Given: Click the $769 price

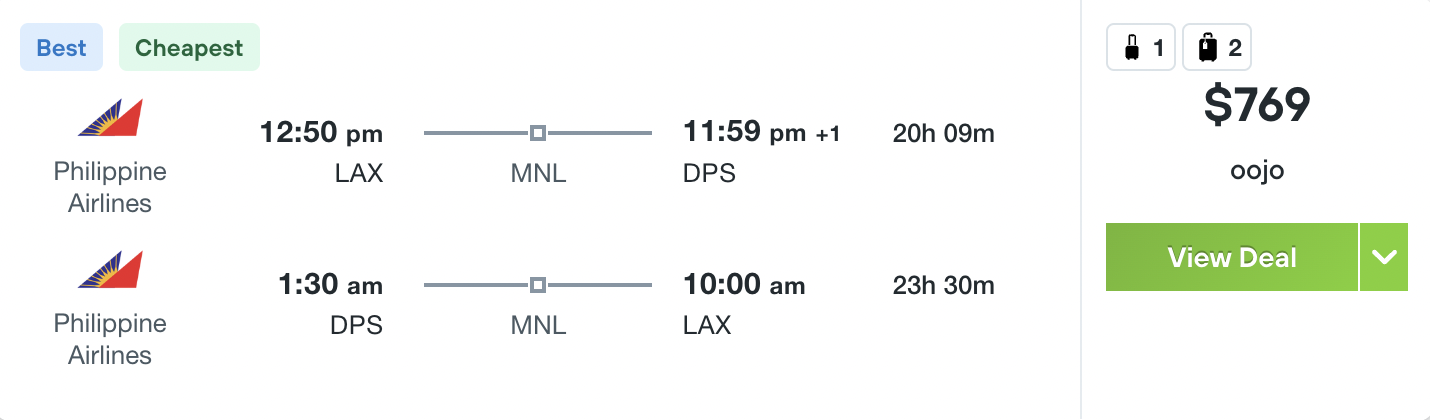Looking at the screenshot, I should 1257,106.
